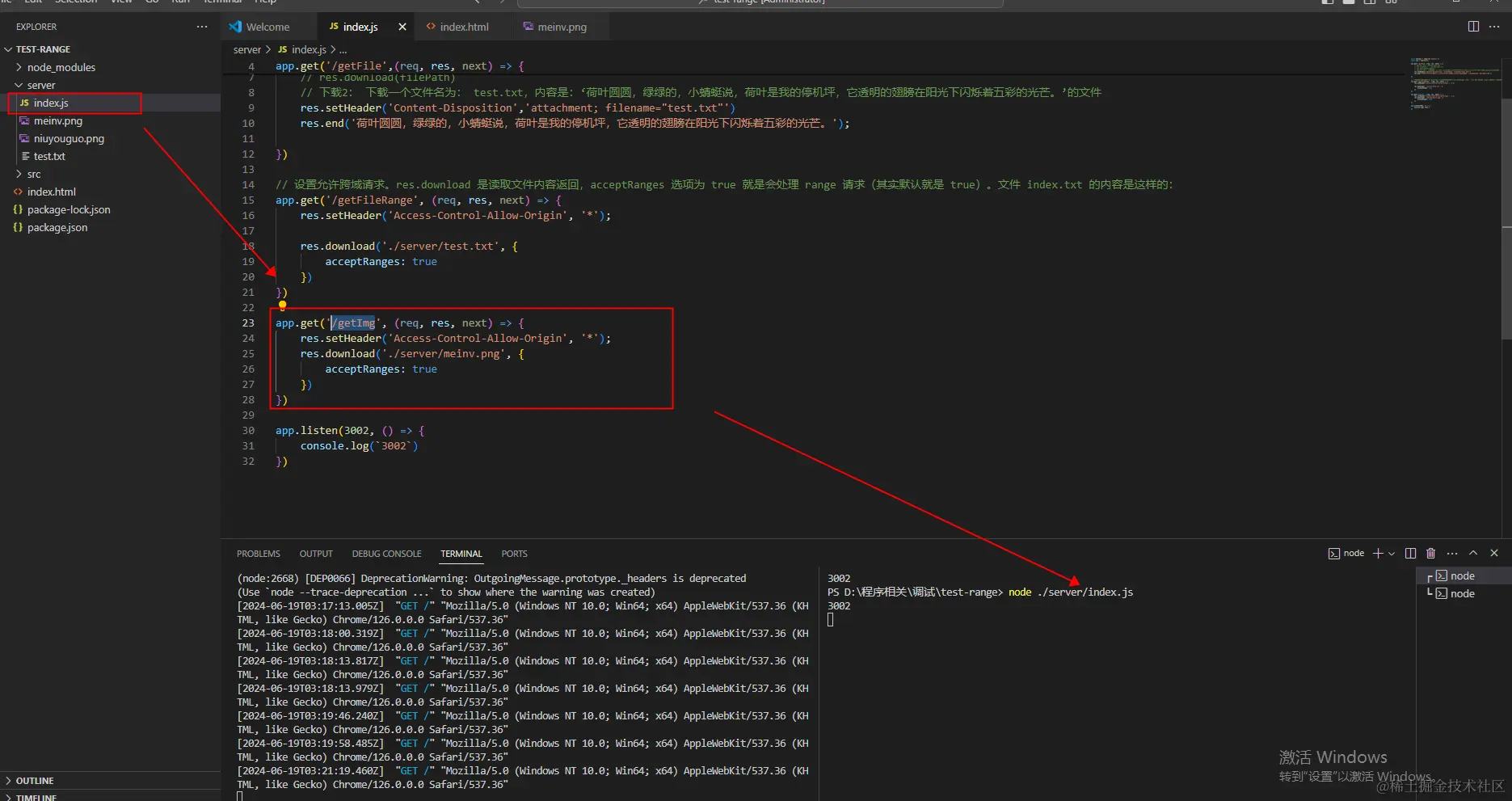This screenshot has height=801, width=1512.
Task: Click the server breadcrumb segment
Action: tap(247, 49)
